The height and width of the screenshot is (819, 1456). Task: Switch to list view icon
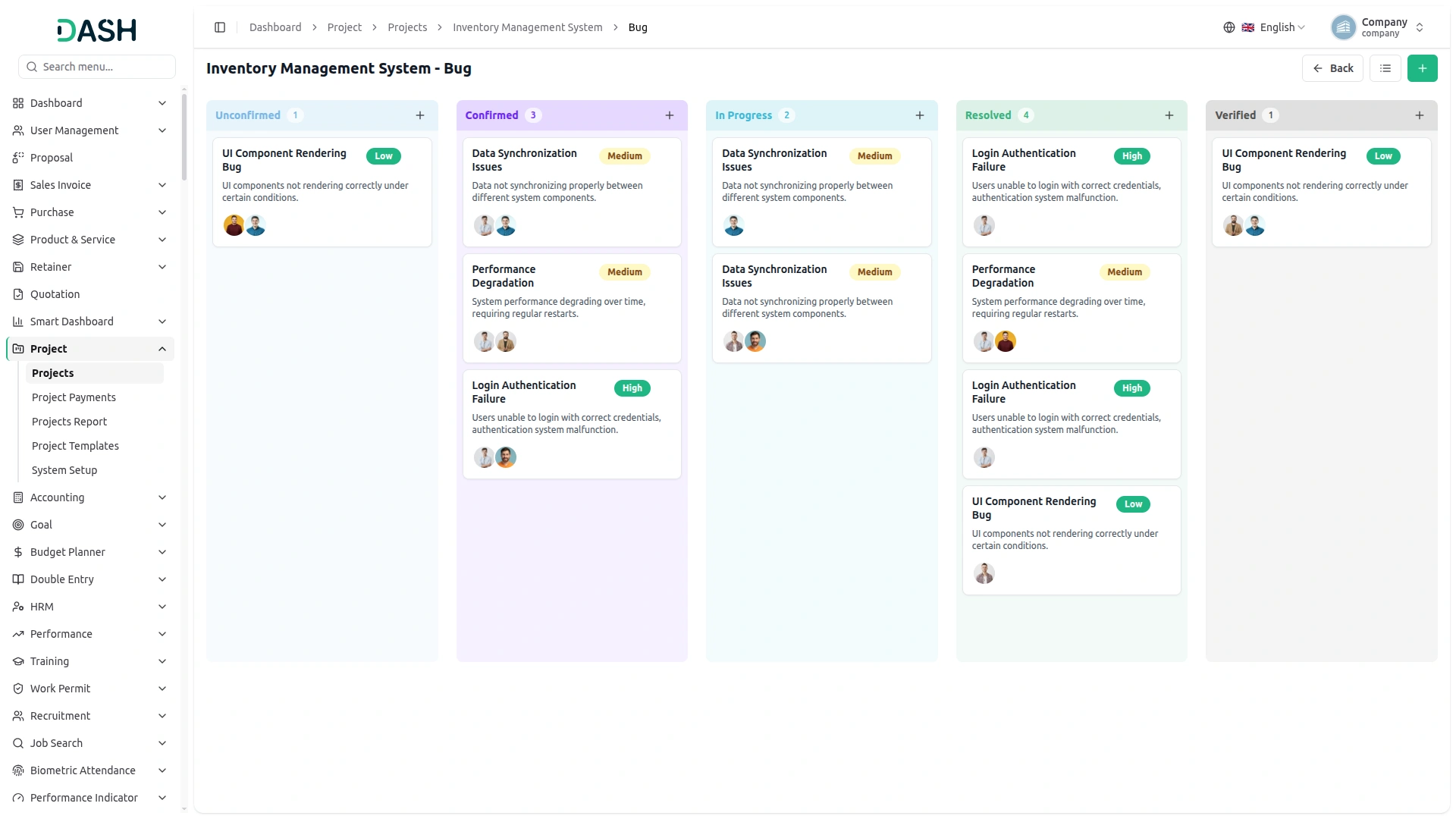1385,68
